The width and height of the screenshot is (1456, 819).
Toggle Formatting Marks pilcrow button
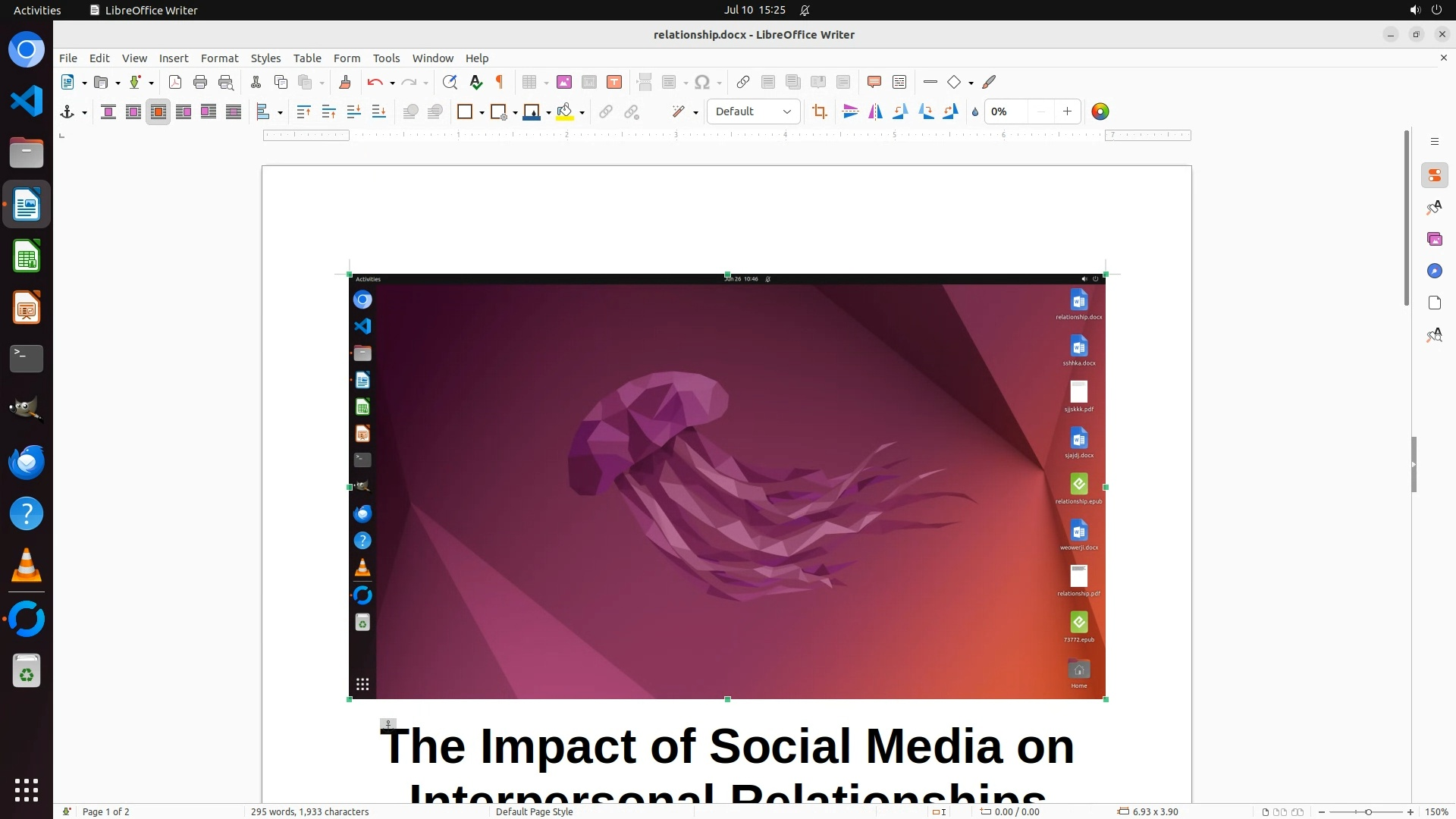pos(500,83)
